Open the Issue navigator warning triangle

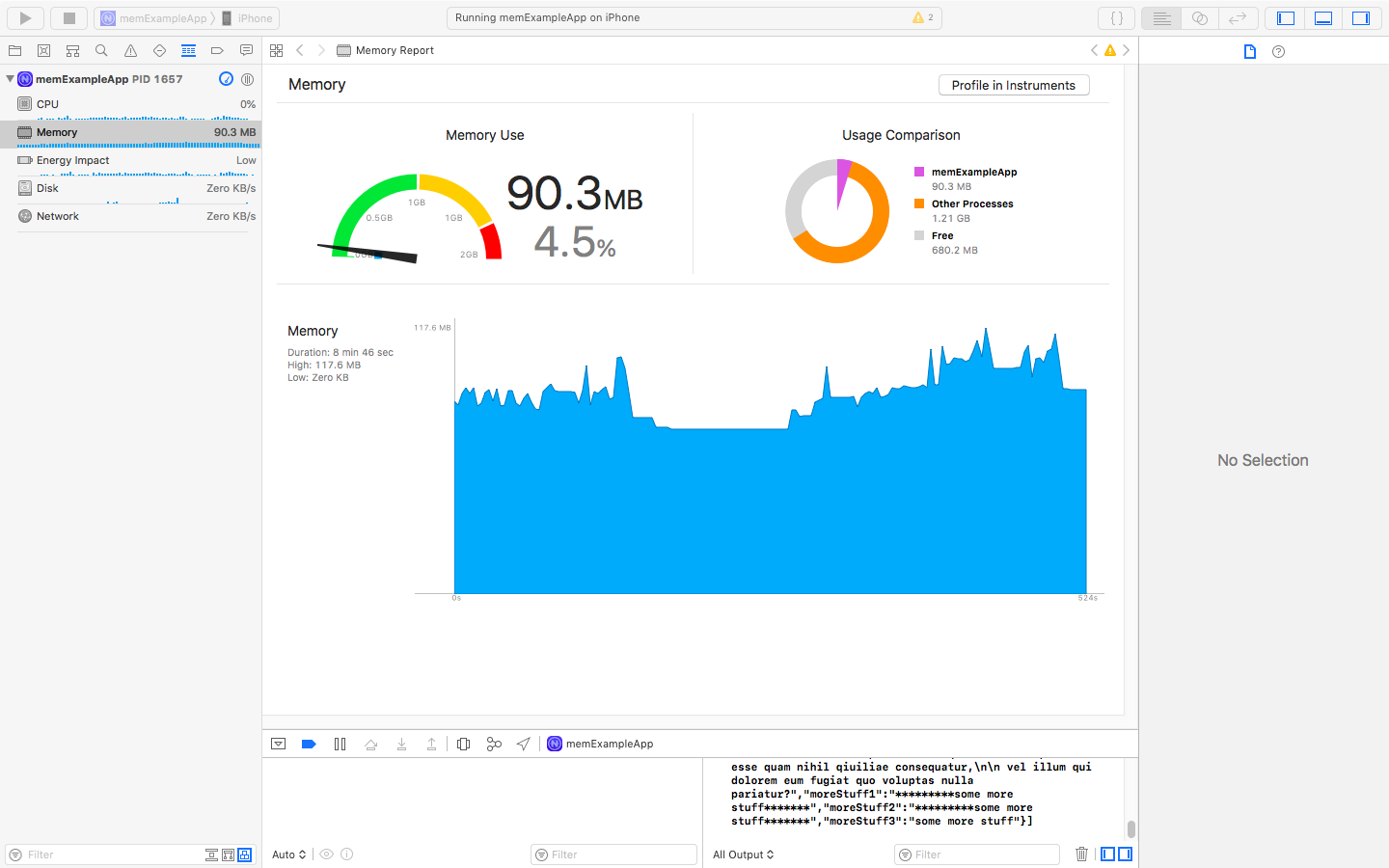coord(130,50)
